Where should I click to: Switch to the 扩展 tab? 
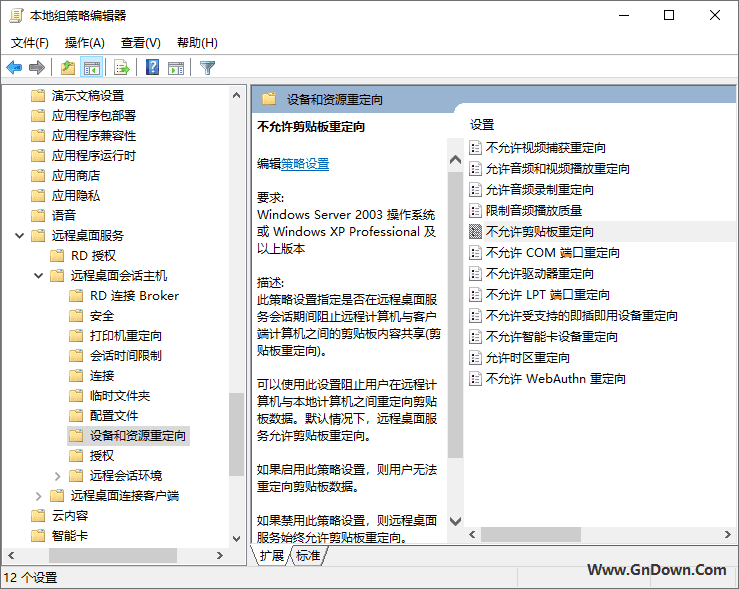[271, 556]
